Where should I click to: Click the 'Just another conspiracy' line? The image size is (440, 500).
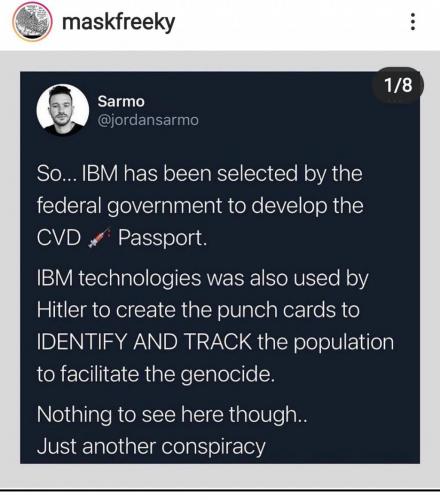pyautogui.click(x=151, y=447)
